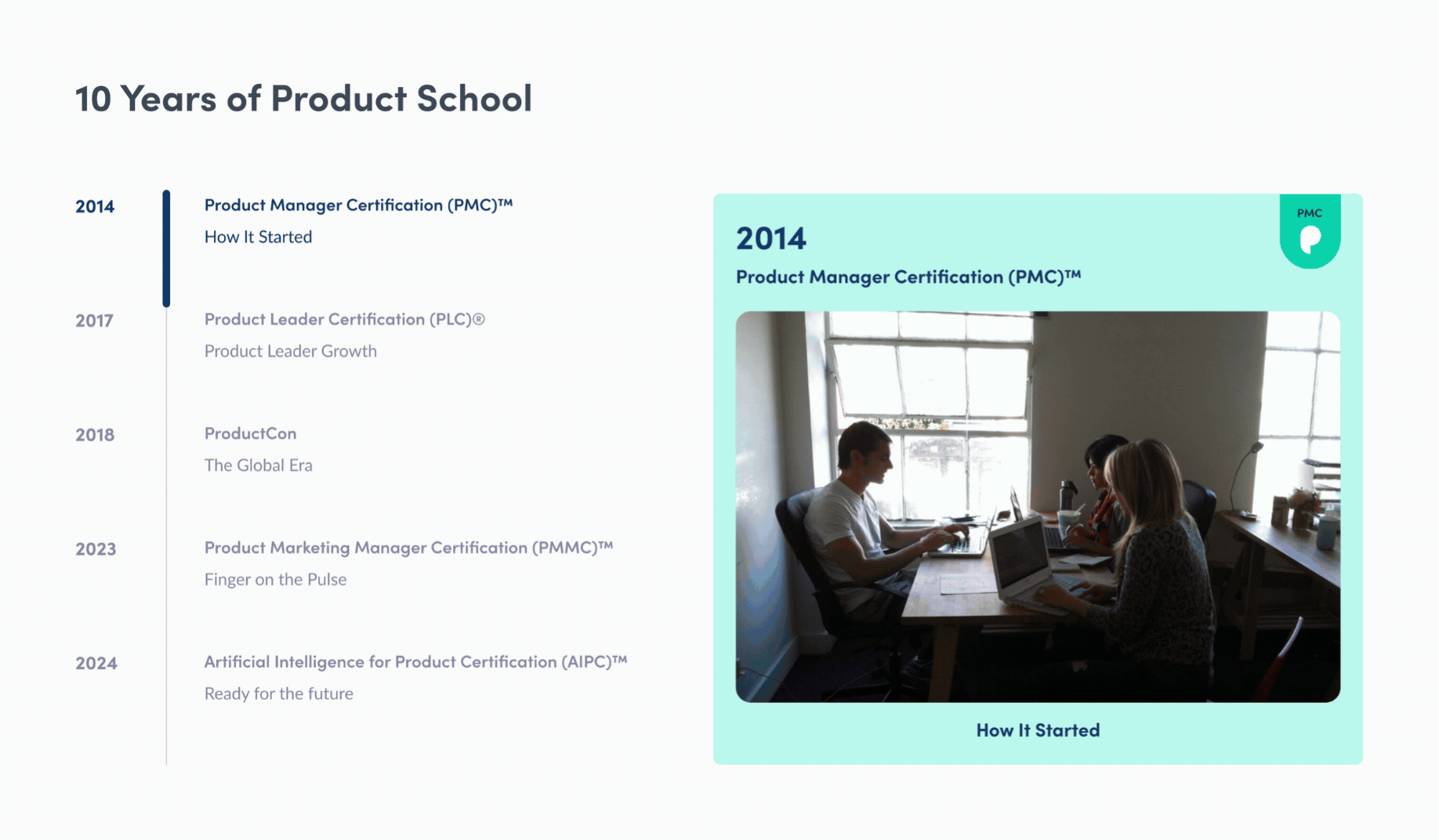Click the 2014 year marker on timeline
The width and height of the screenshot is (1439, 840).
pyautogui.click(x=94, y=206)
